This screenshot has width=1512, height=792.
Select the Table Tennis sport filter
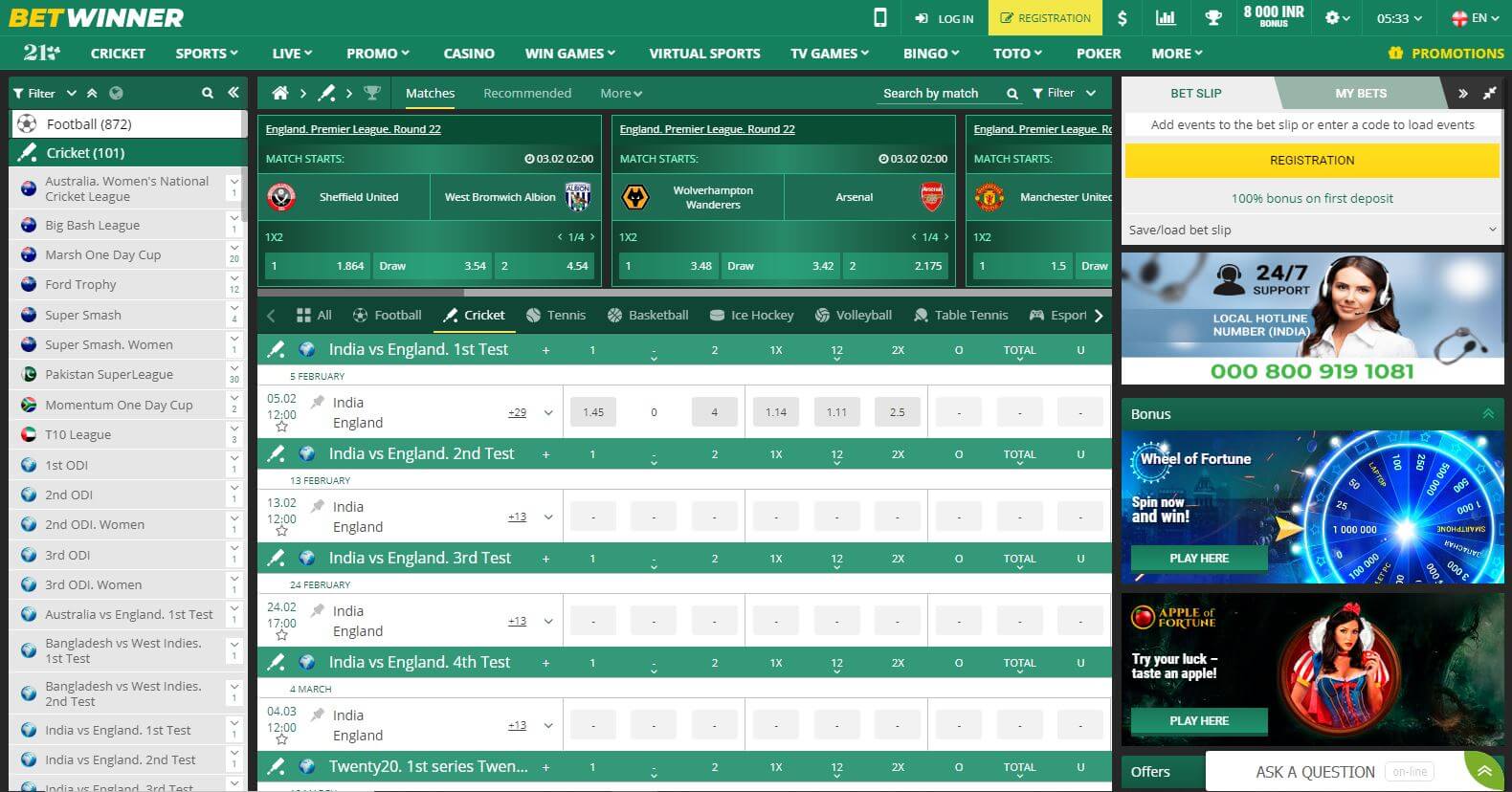(961, 315)
